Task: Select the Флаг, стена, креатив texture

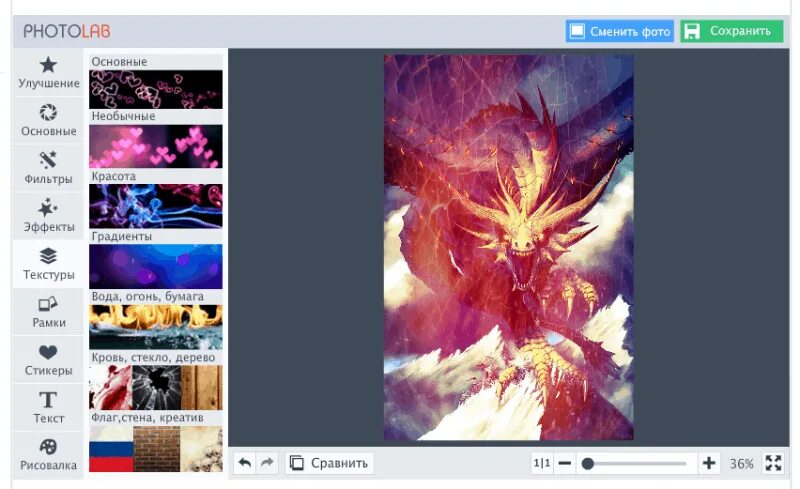Action: pos(156,449)
